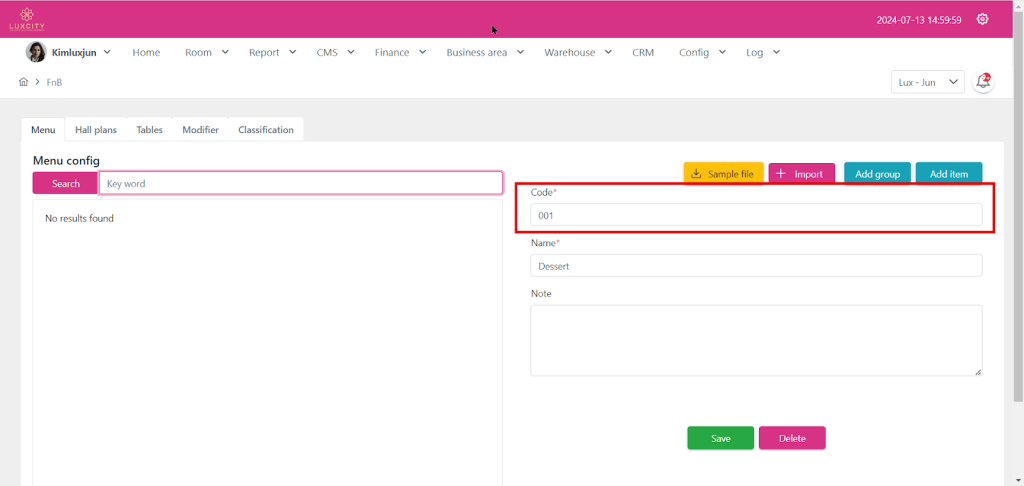
Task: Open the Lux - Jun selector dropdown
Action: tap(926, 82)
